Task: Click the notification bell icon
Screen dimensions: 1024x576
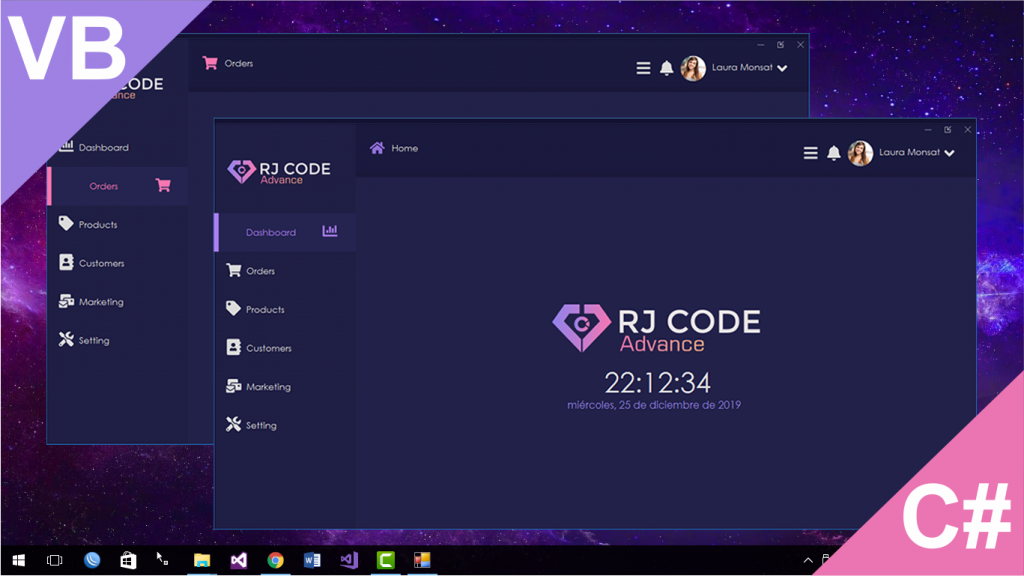Action: (835, 153)
